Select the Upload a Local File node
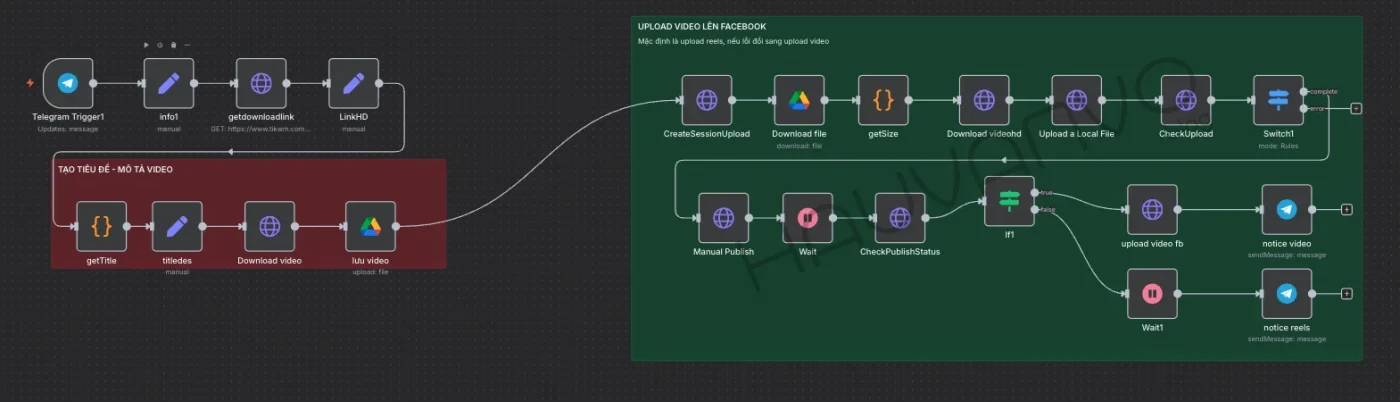The height and width of the screenshot is (402, 1400). pos(1076,100)
